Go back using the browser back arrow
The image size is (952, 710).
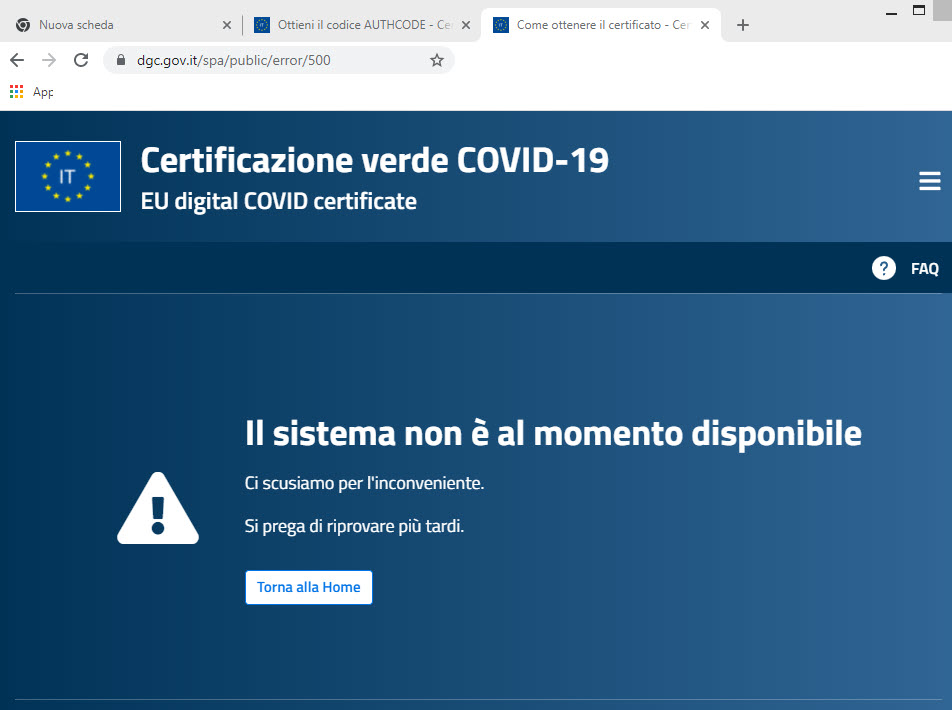(17, 60)
